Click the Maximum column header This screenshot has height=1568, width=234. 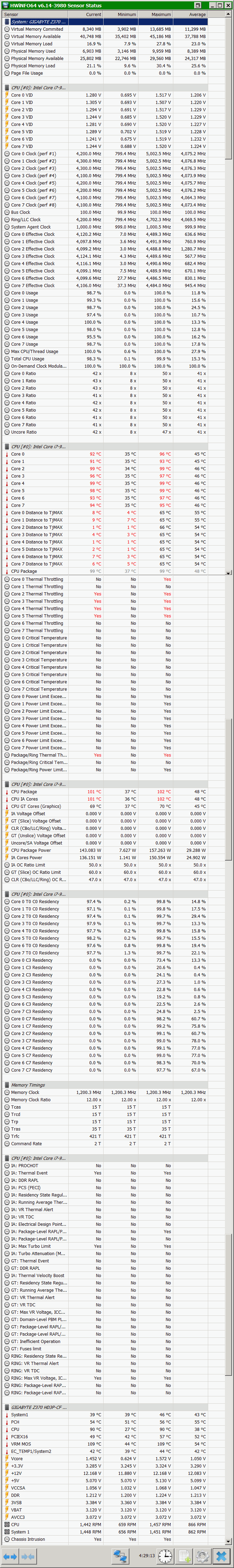156,14
